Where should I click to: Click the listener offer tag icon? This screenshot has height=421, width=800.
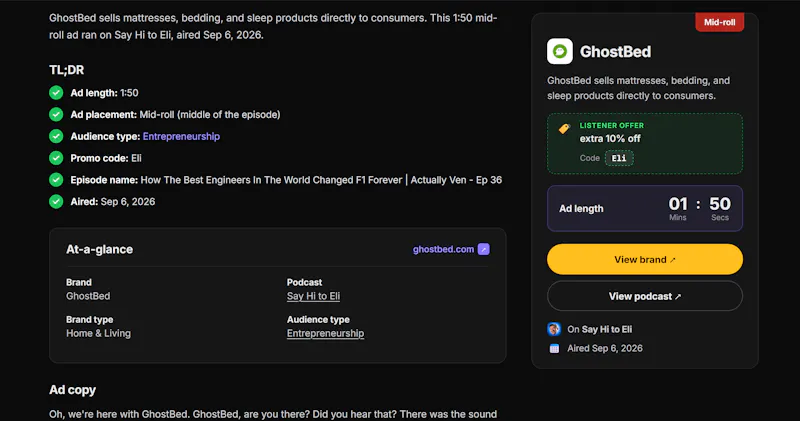564,129
